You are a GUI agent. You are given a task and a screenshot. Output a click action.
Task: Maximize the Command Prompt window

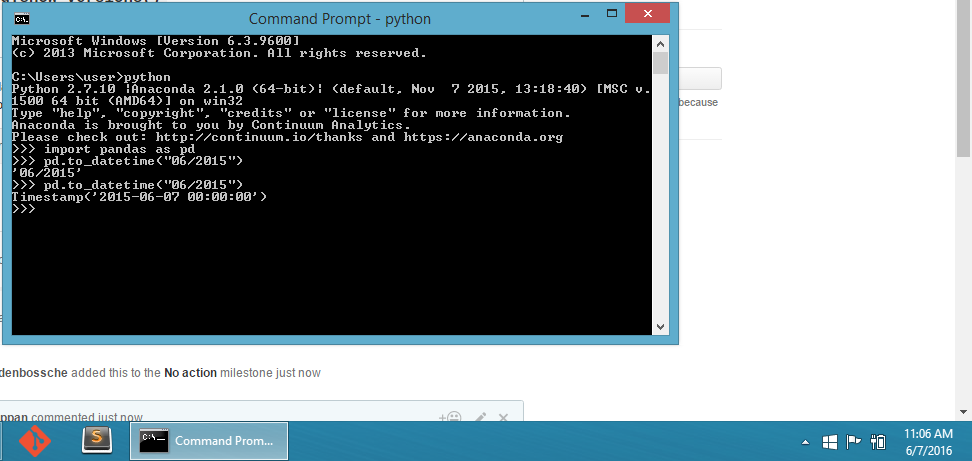click(612, 14)
